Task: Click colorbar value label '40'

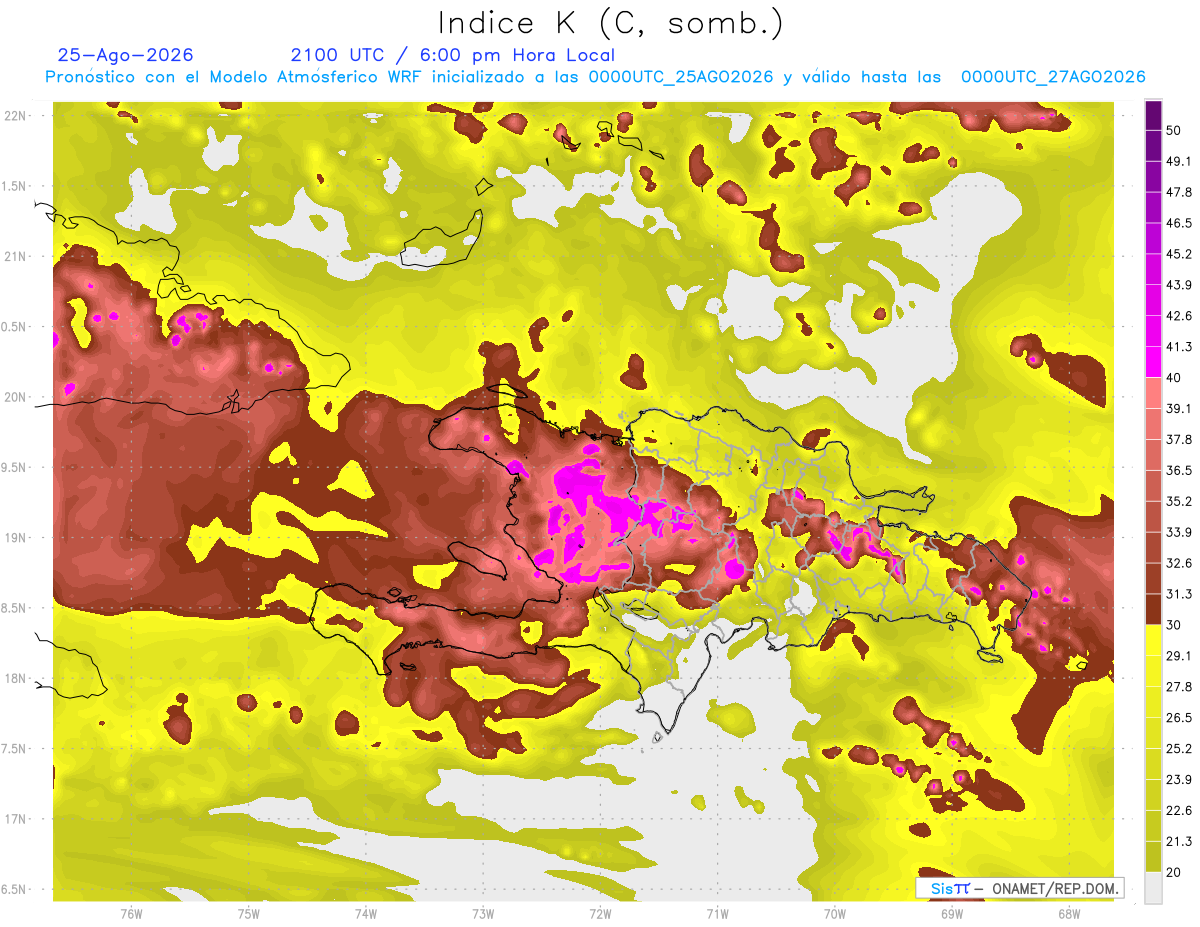Action: tap(1174, 378)
